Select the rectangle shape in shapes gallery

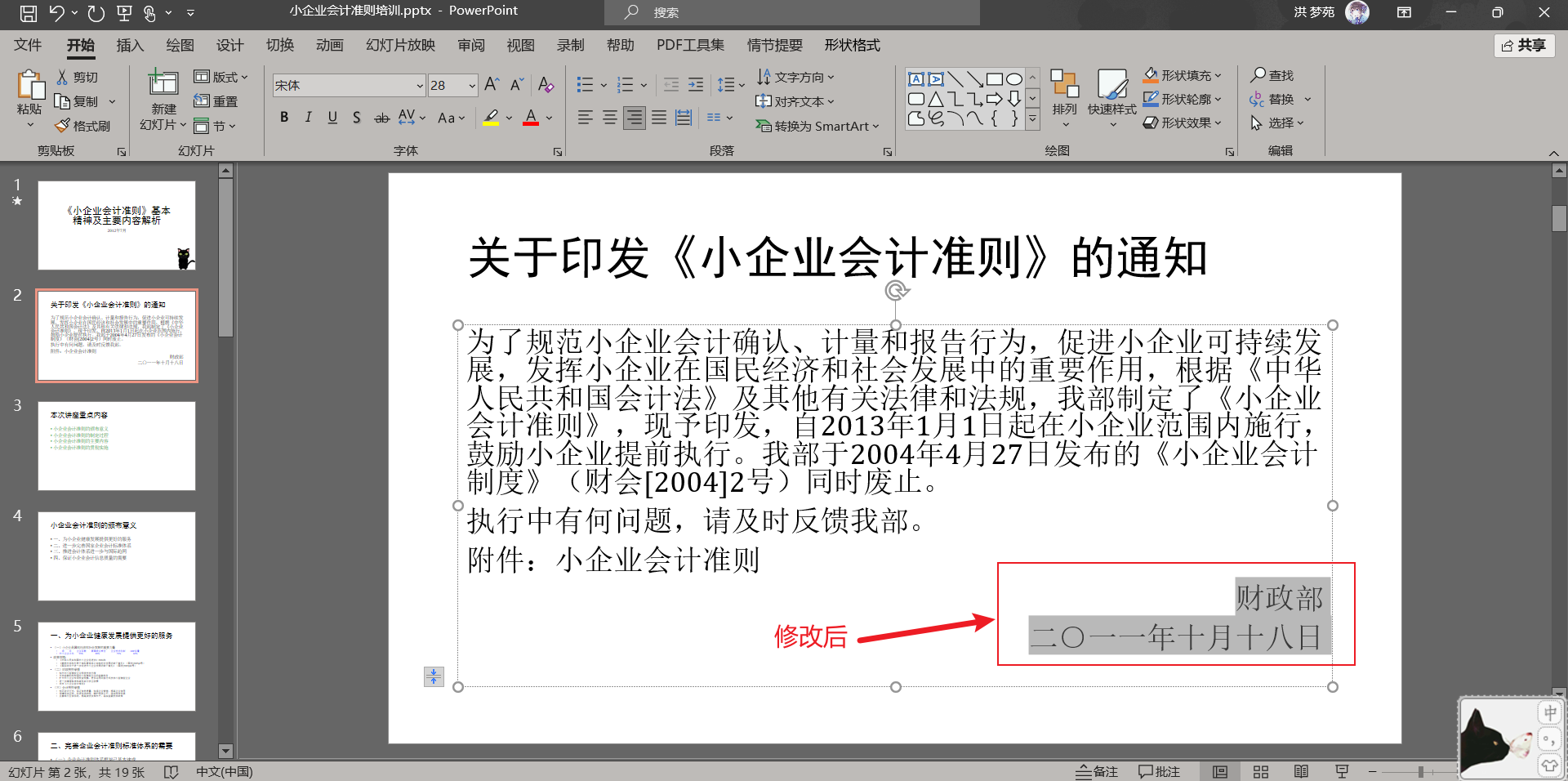994,79
